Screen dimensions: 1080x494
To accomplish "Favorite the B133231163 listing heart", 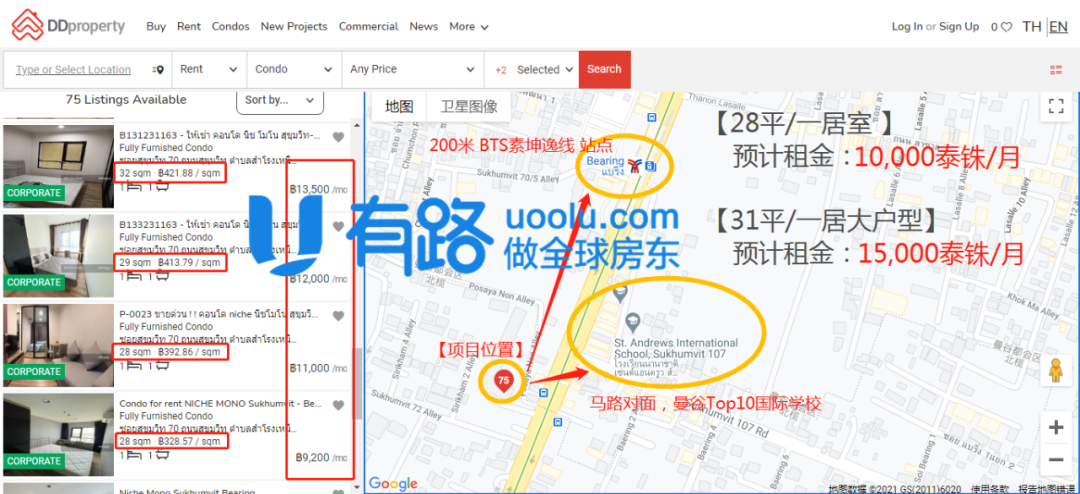I will point(338,227).
